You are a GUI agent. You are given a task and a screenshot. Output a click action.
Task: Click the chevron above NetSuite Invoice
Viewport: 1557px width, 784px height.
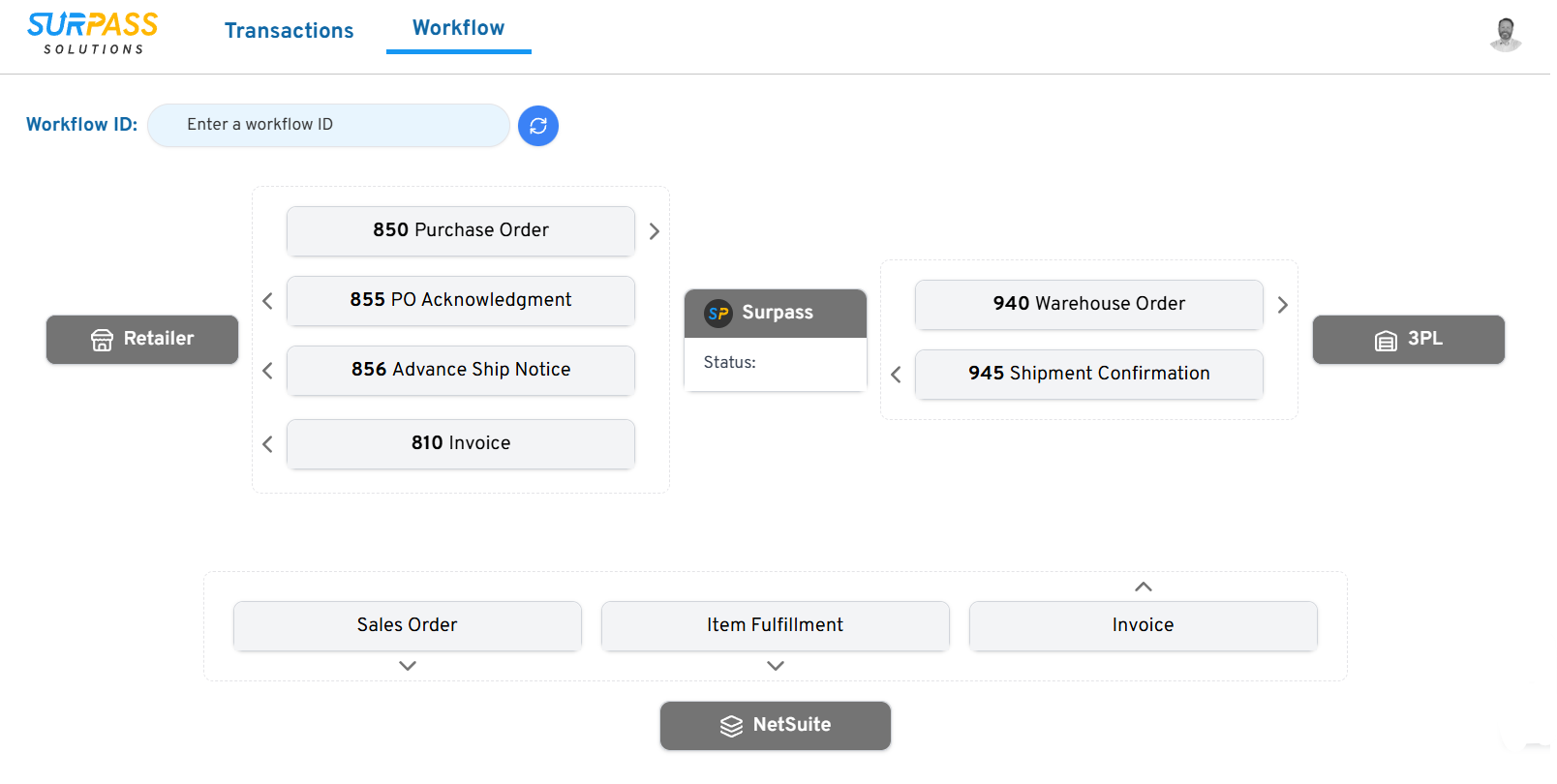coord(1144,587)
